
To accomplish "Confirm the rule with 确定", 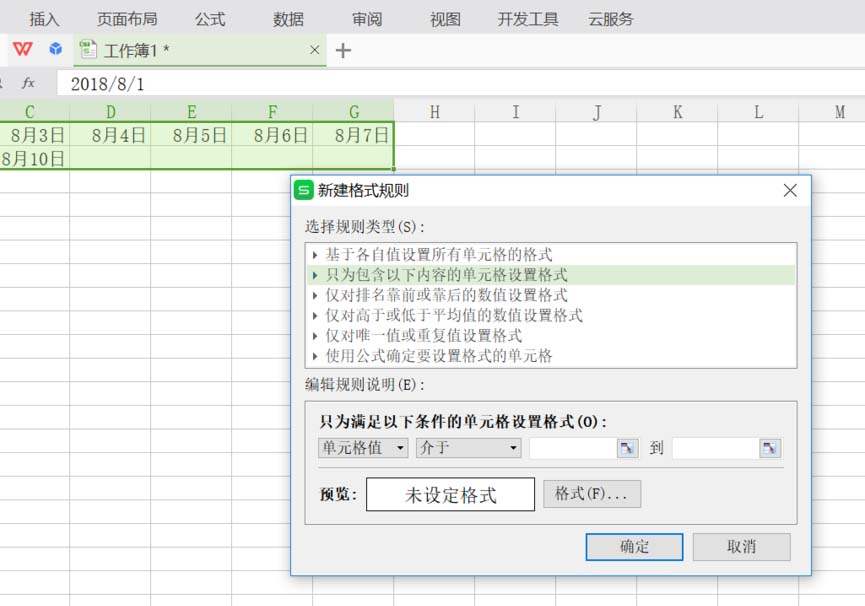I will (x=634, y=546).
